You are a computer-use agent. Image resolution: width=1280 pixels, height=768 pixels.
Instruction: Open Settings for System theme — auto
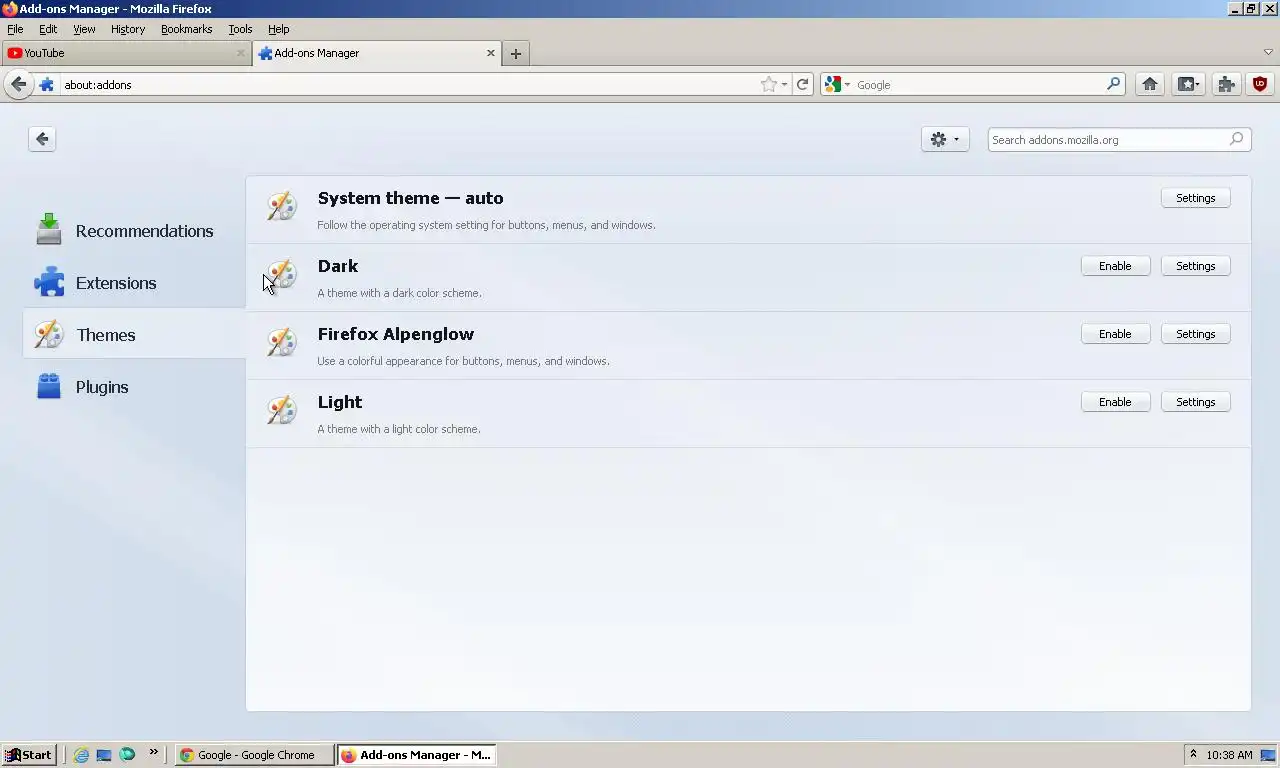1196,198
